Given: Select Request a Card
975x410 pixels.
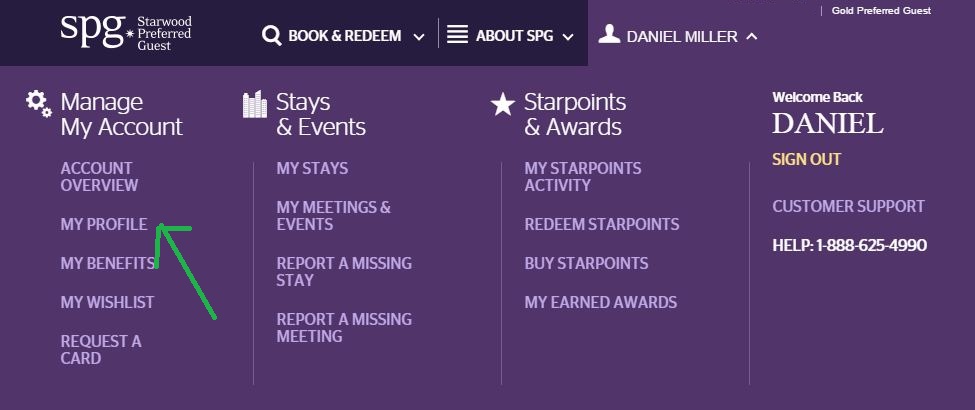Looking at the screenshot, I should [100, 350].
